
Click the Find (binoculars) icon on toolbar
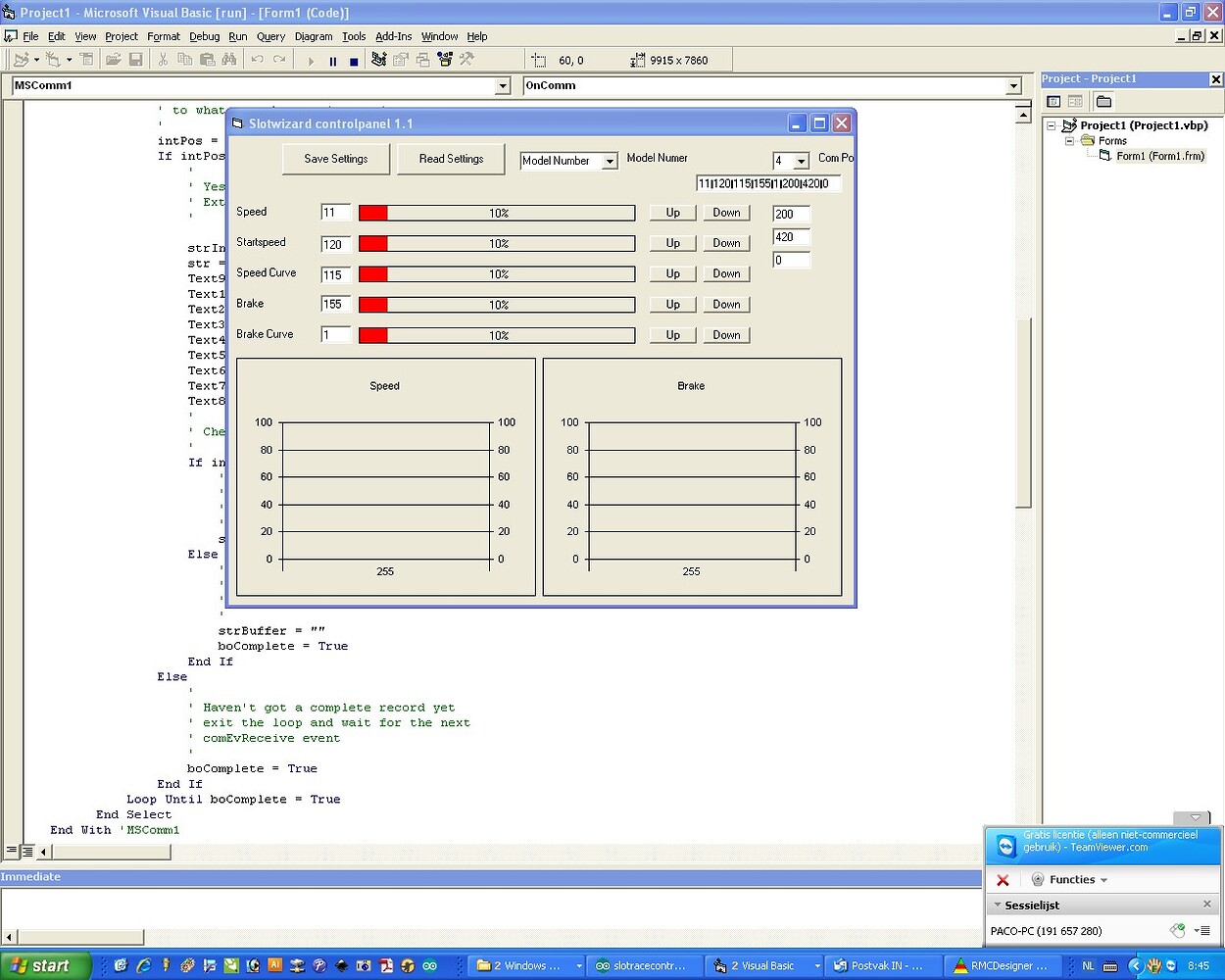tap(230, 60)
